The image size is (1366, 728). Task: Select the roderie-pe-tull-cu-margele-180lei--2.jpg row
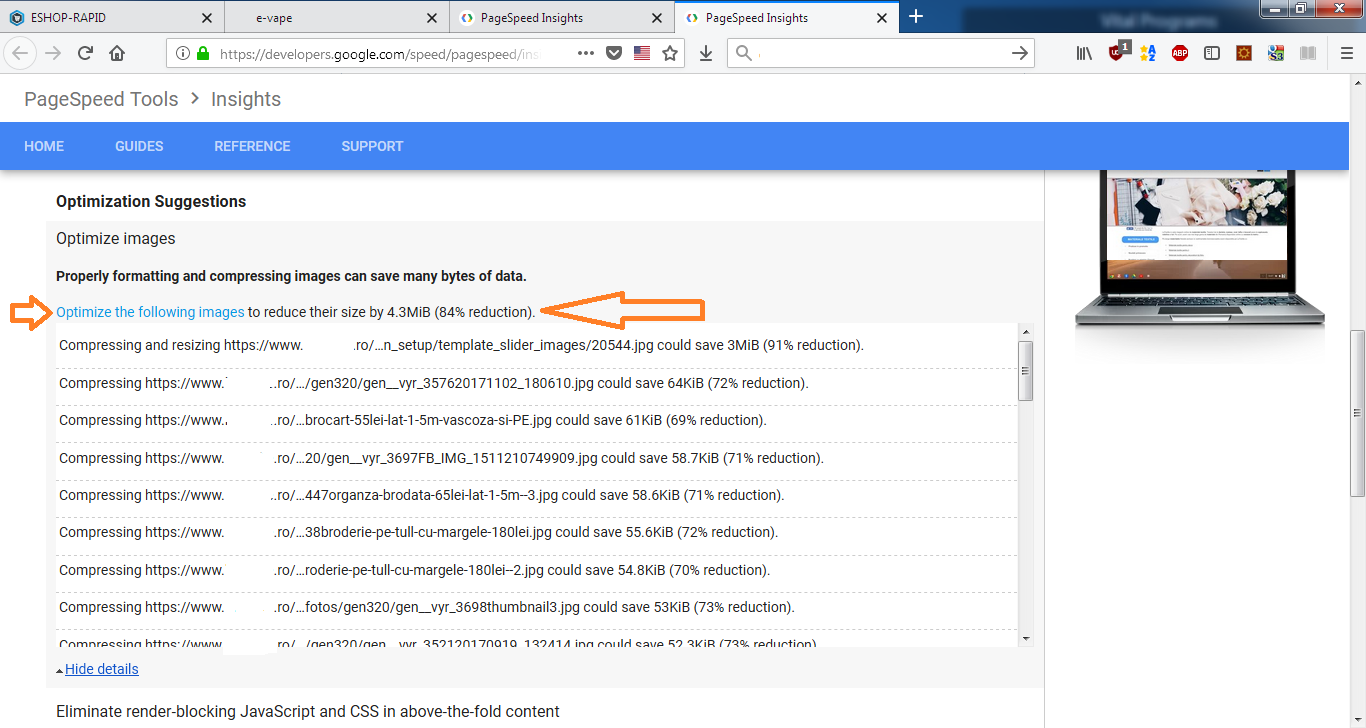tap(537, 570)
